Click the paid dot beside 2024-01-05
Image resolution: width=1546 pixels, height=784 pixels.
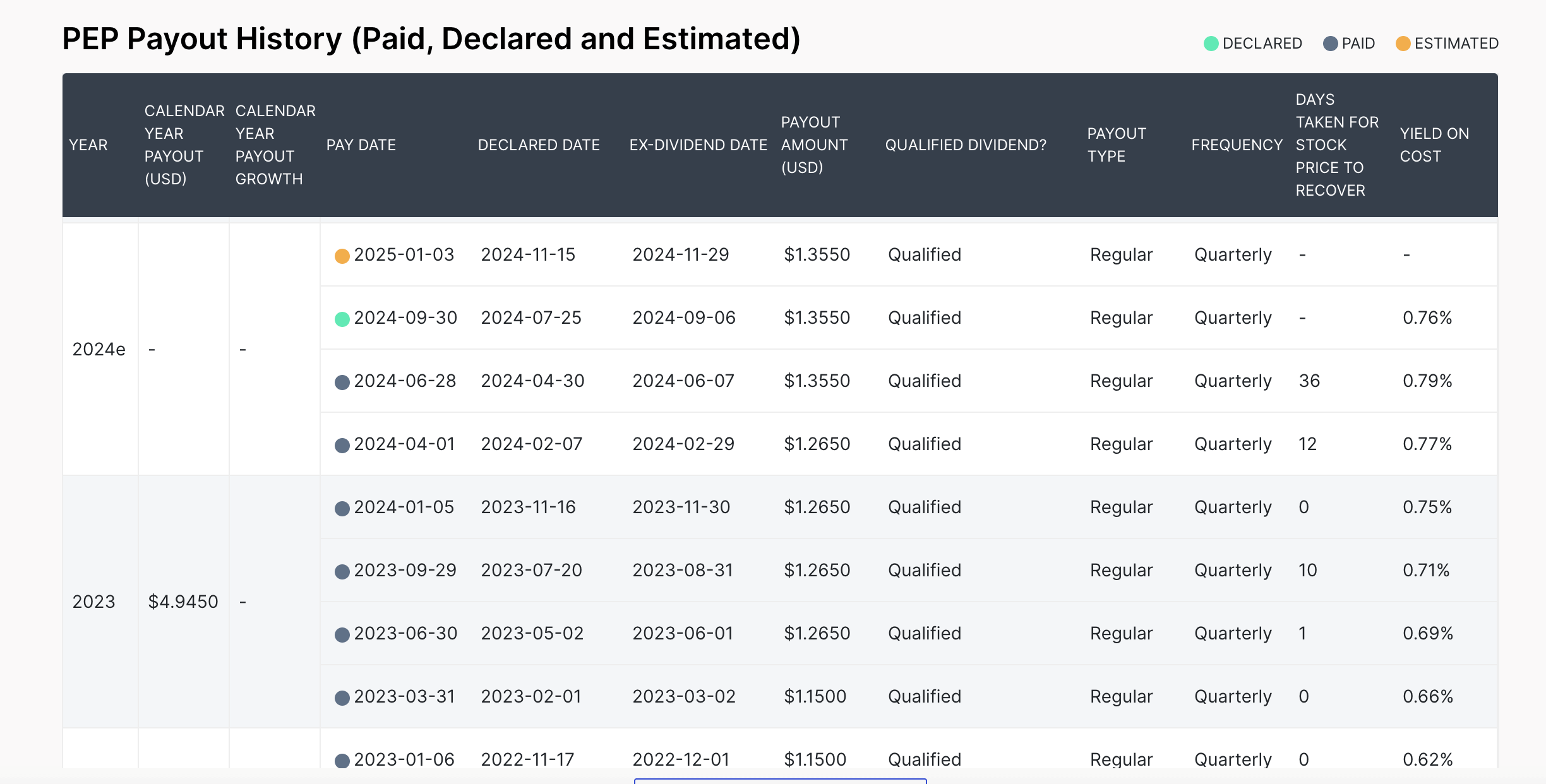point(342,508)
